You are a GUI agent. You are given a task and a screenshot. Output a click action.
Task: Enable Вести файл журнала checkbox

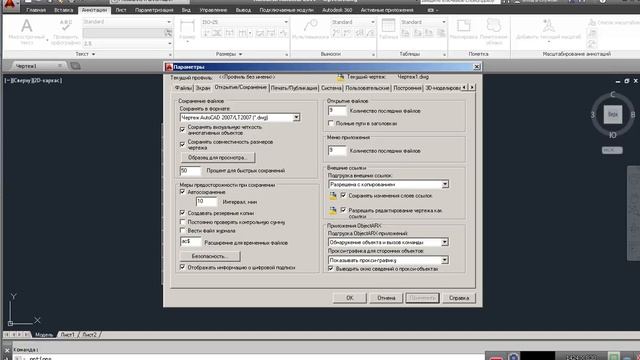(182, 231)
